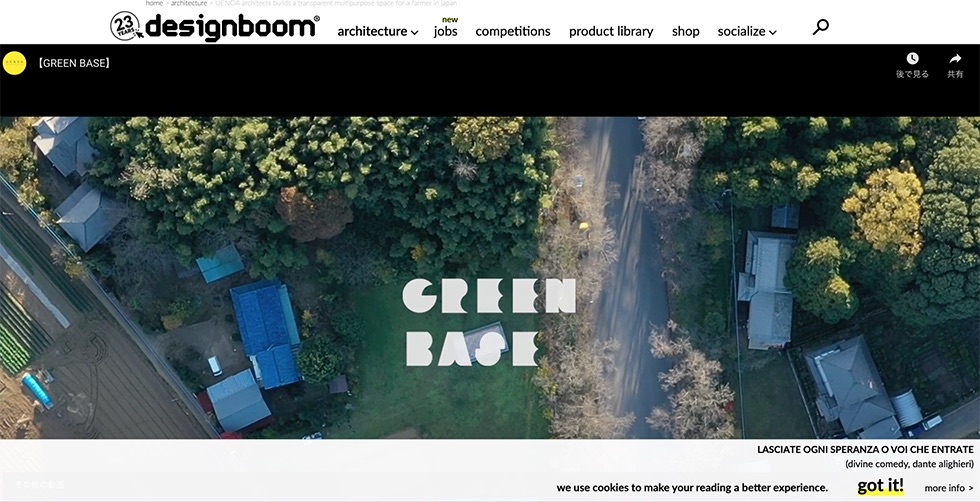Open the competitions menu item
The image size is (980, 502).
pyautogui.click(x=512, y=31)
